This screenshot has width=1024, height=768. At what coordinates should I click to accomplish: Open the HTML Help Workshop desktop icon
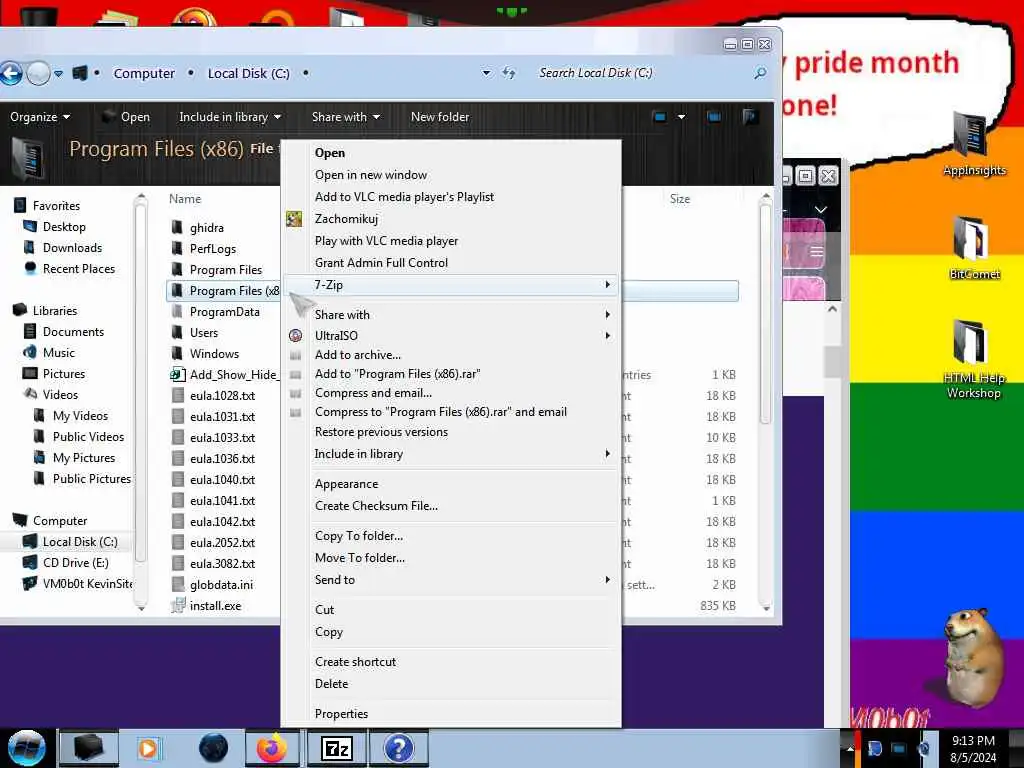pos(973,359)
